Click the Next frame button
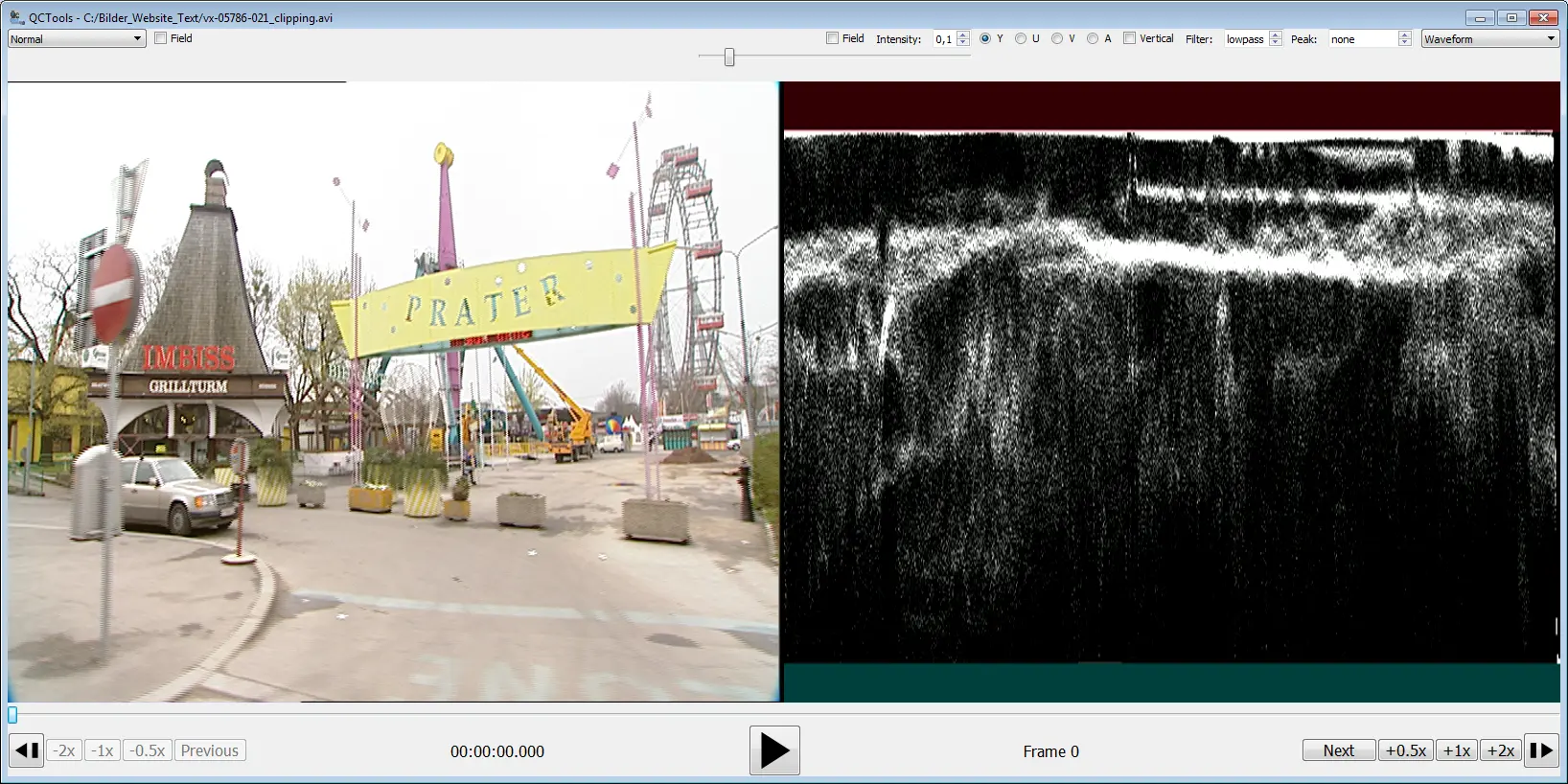The image size is (1568, 784). coord(1338,750)
